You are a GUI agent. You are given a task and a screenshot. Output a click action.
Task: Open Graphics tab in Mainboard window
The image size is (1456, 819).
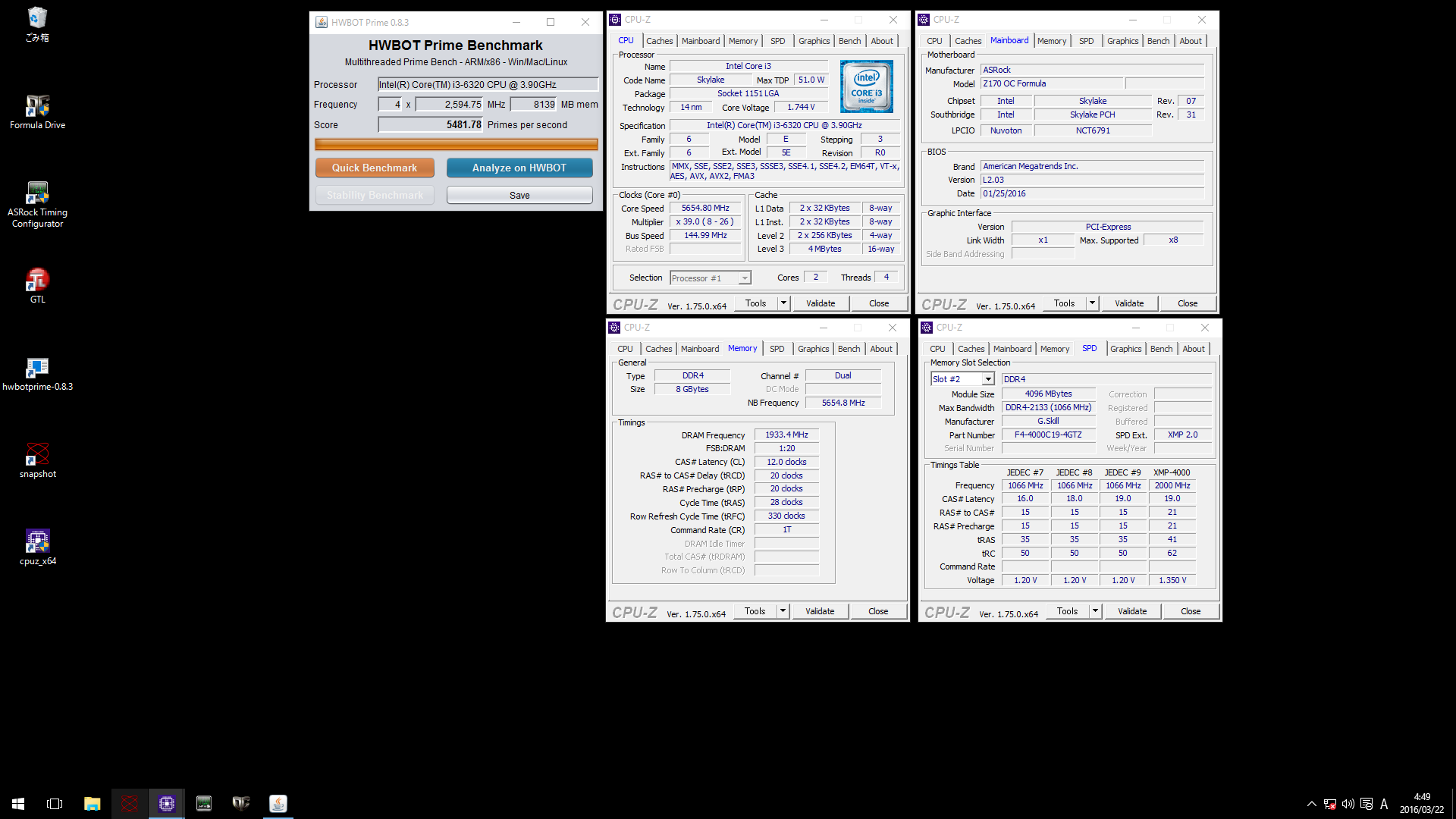coord(1122,41)
